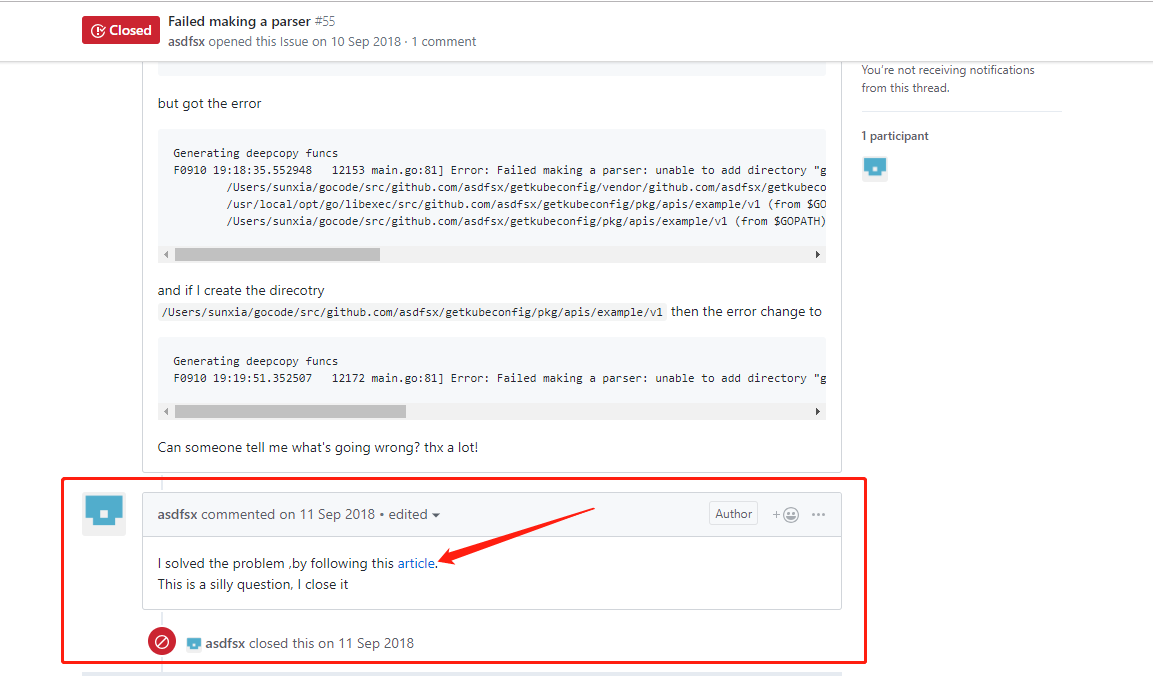1153x681 pixels.
Task: Open participant avatar in the sidebar
Action: pyautogui.click(x=874, y=168)
